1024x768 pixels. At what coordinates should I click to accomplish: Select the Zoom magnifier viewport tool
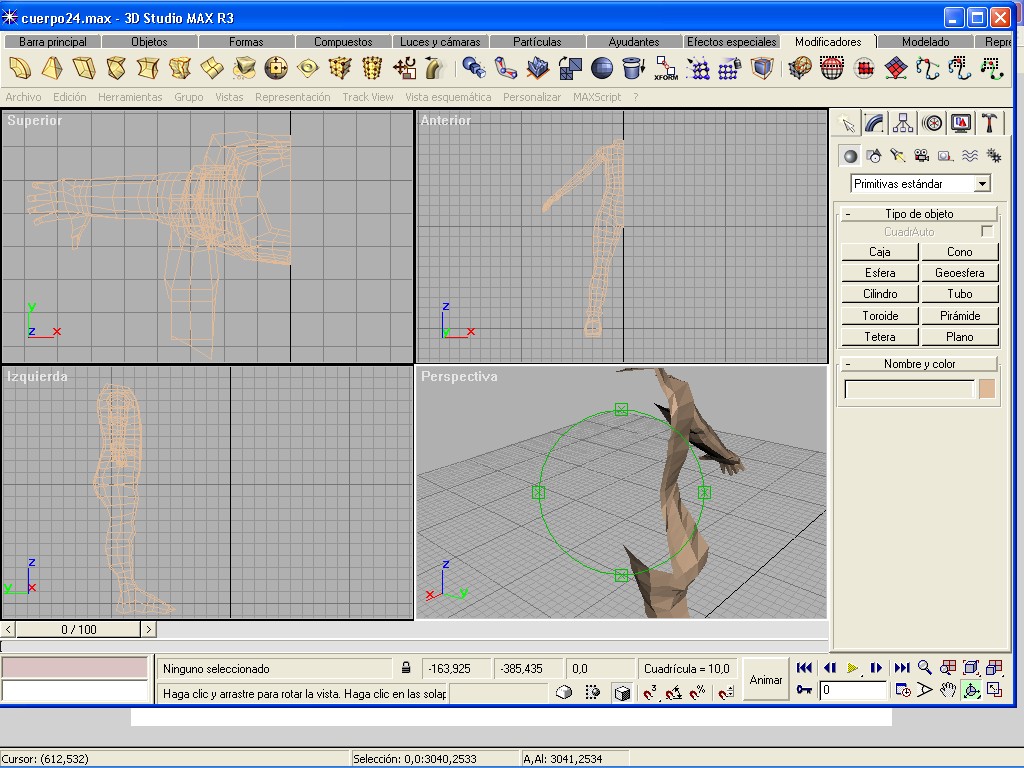(925, 667)
